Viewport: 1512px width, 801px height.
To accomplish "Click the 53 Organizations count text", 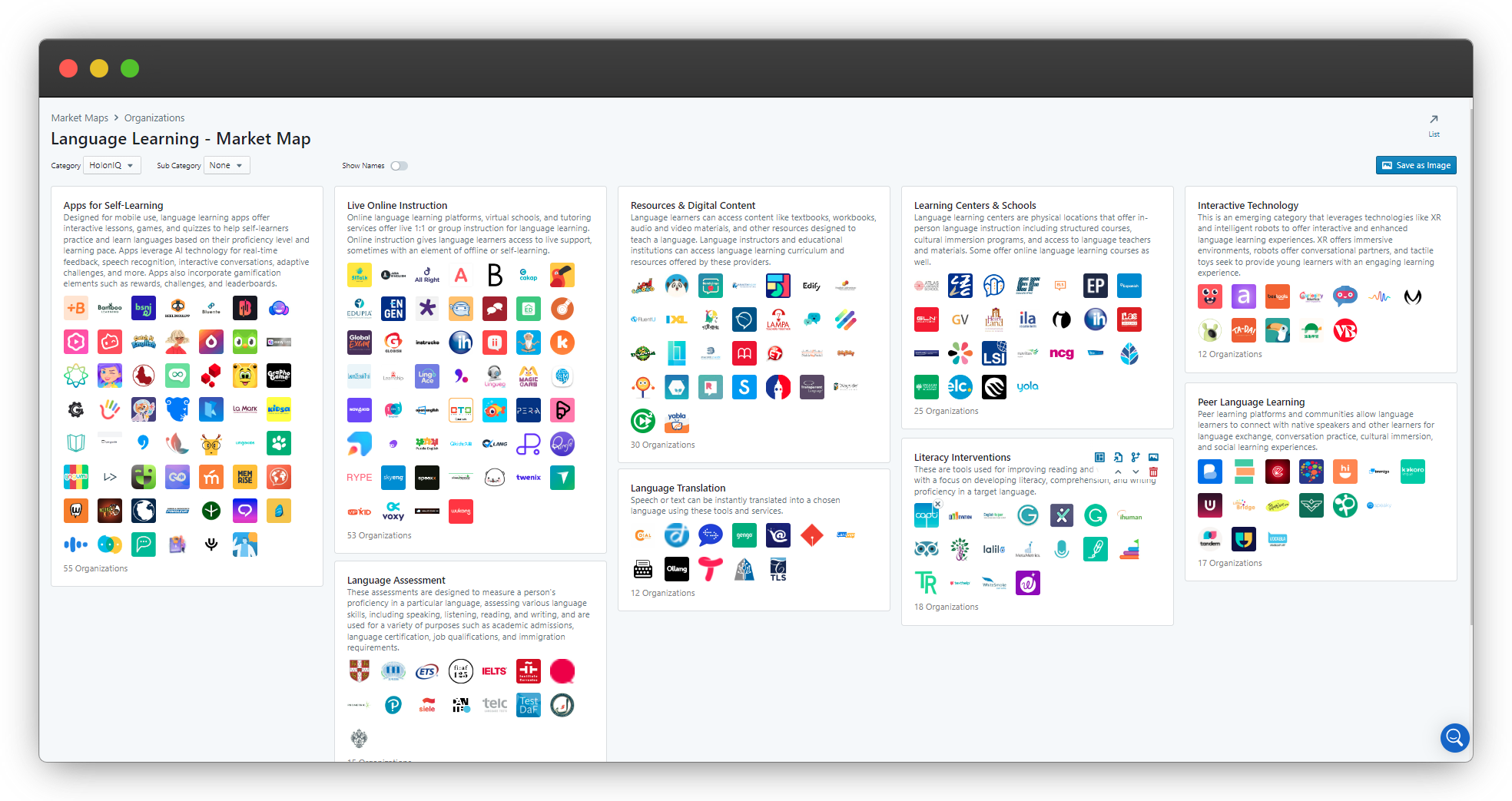I will click(379, 536).
